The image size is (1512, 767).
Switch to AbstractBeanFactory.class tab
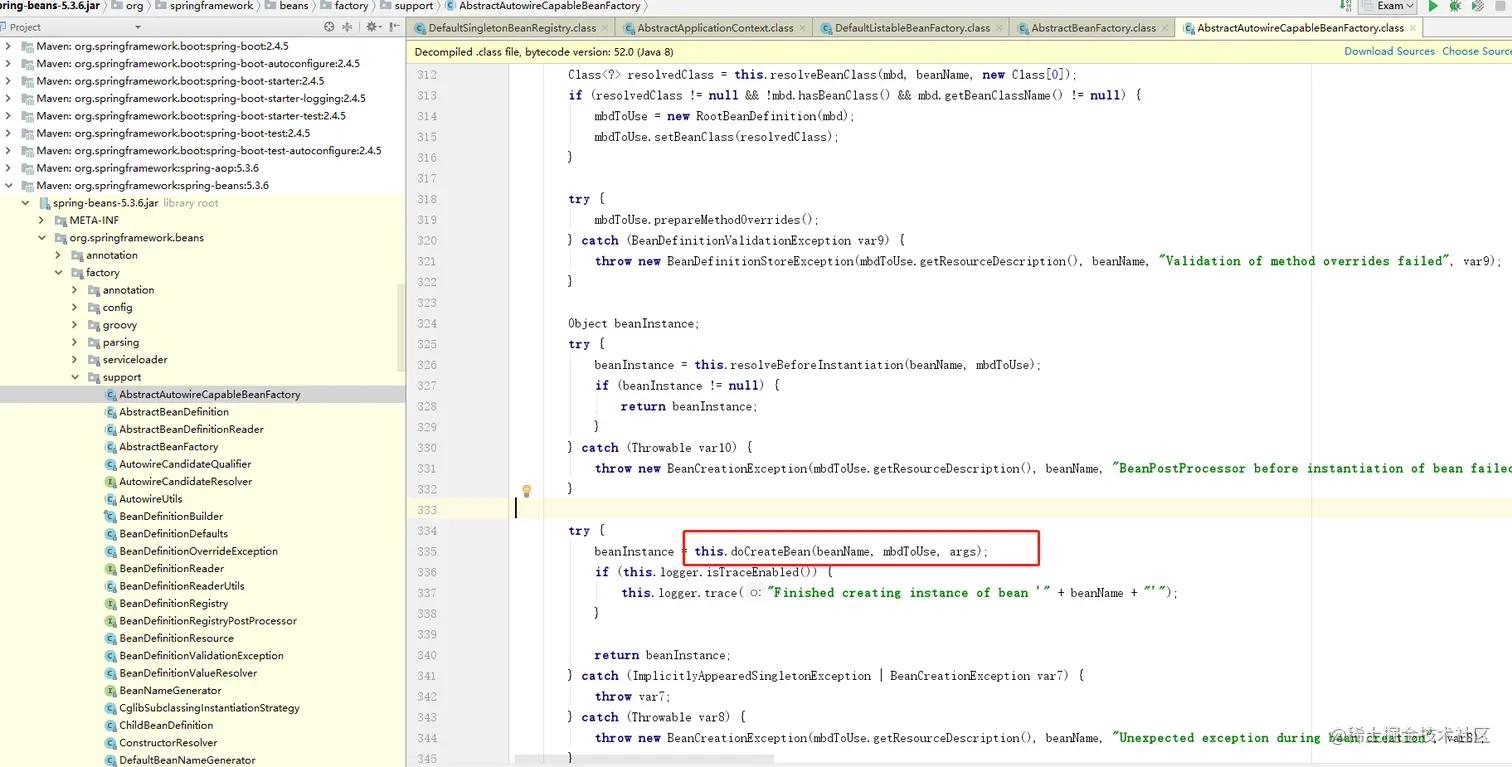tap(1093, 28)
